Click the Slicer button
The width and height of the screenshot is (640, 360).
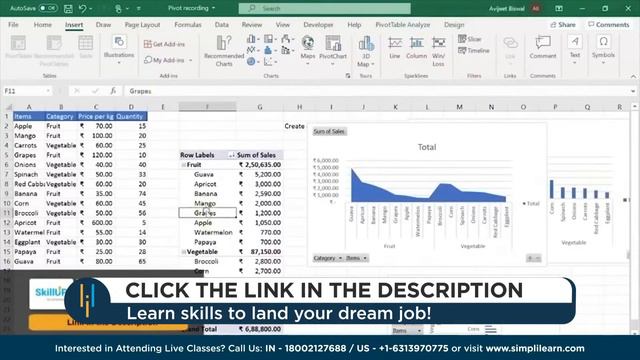(x=469, y=39)
